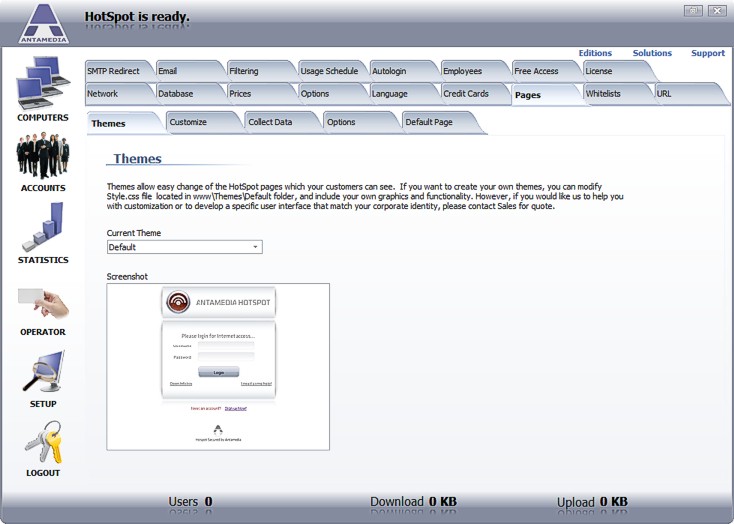
Task: Click the 'HotSpot is ready.' title text
Action: 137,17
